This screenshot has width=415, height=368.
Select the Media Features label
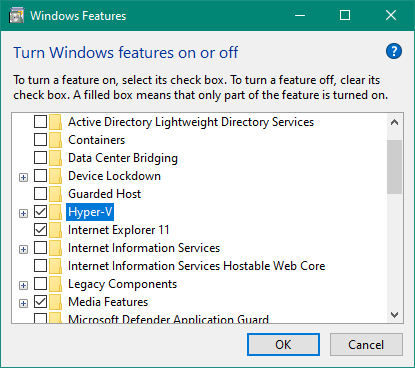[x=108, y=302]
